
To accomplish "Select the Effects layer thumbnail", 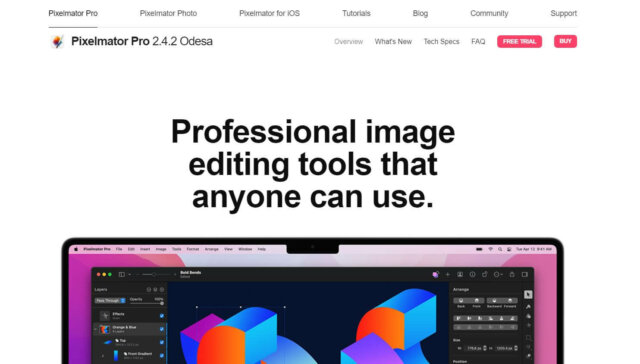I will click(x=105, y=316).
